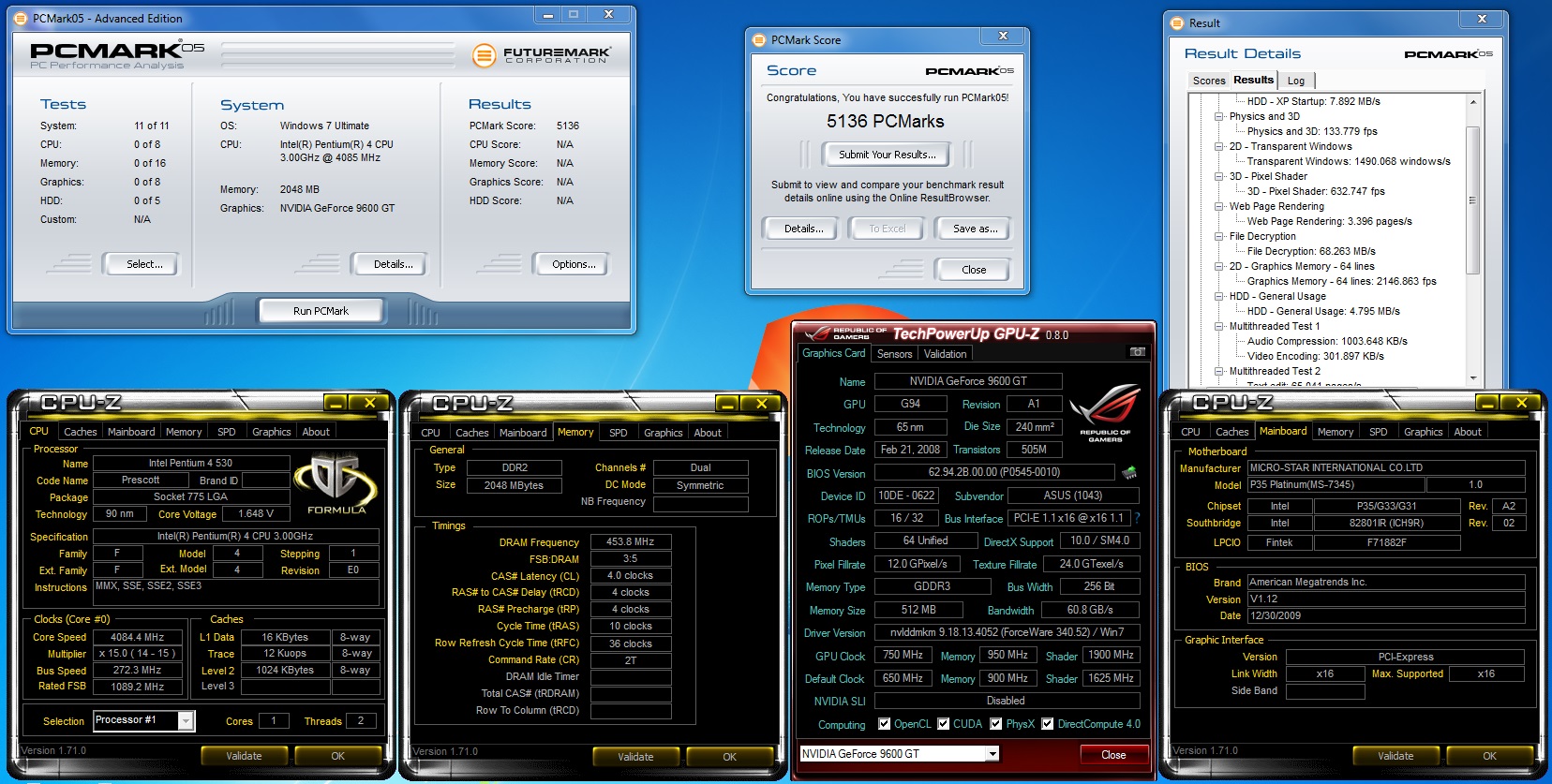Open the About tab in the CPU-Z CPU window
The width and height of the screenshot is (1552, 784).
point(316,432)
